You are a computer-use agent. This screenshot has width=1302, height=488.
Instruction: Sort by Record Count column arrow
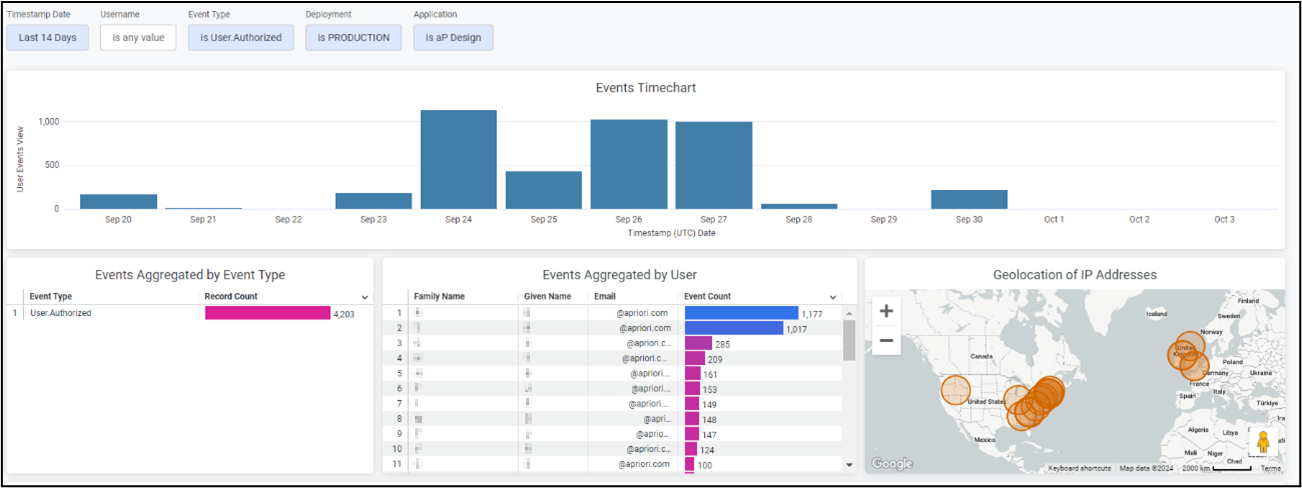point(364,297)
